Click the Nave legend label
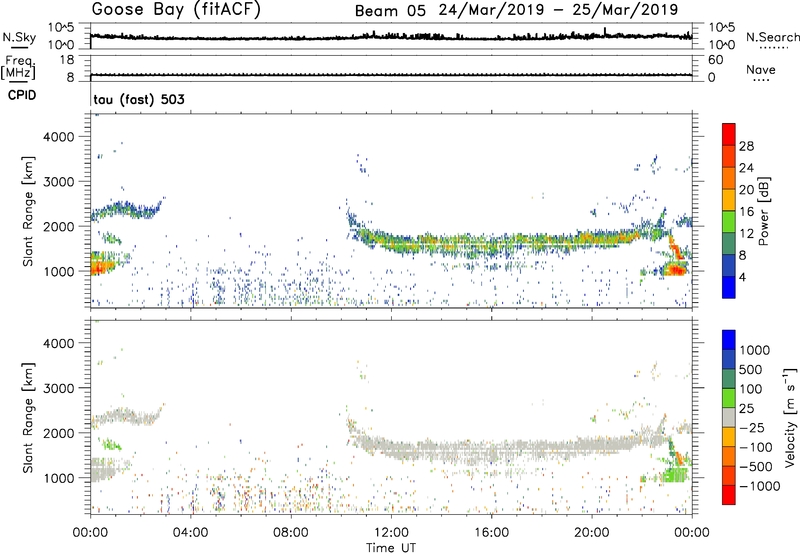 pyautogui.click(x=761, y=69)
